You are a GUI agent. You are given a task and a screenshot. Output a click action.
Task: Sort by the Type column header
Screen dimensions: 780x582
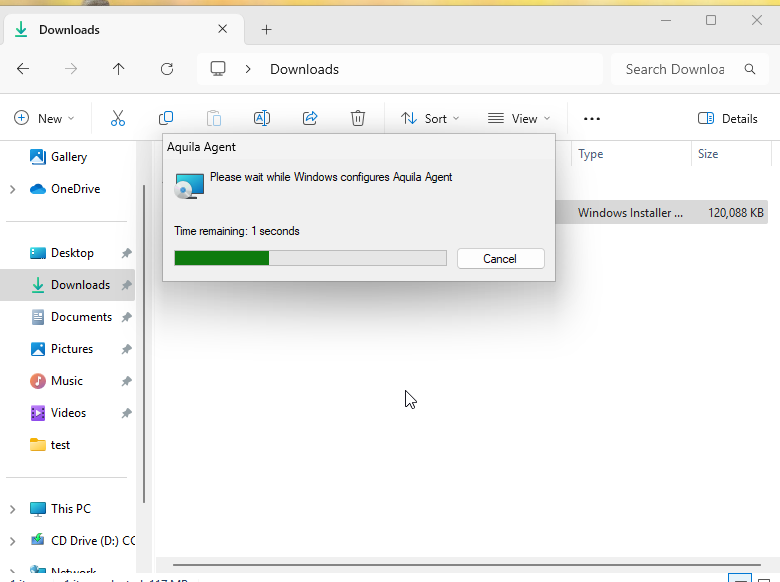[x=591, y=154]
